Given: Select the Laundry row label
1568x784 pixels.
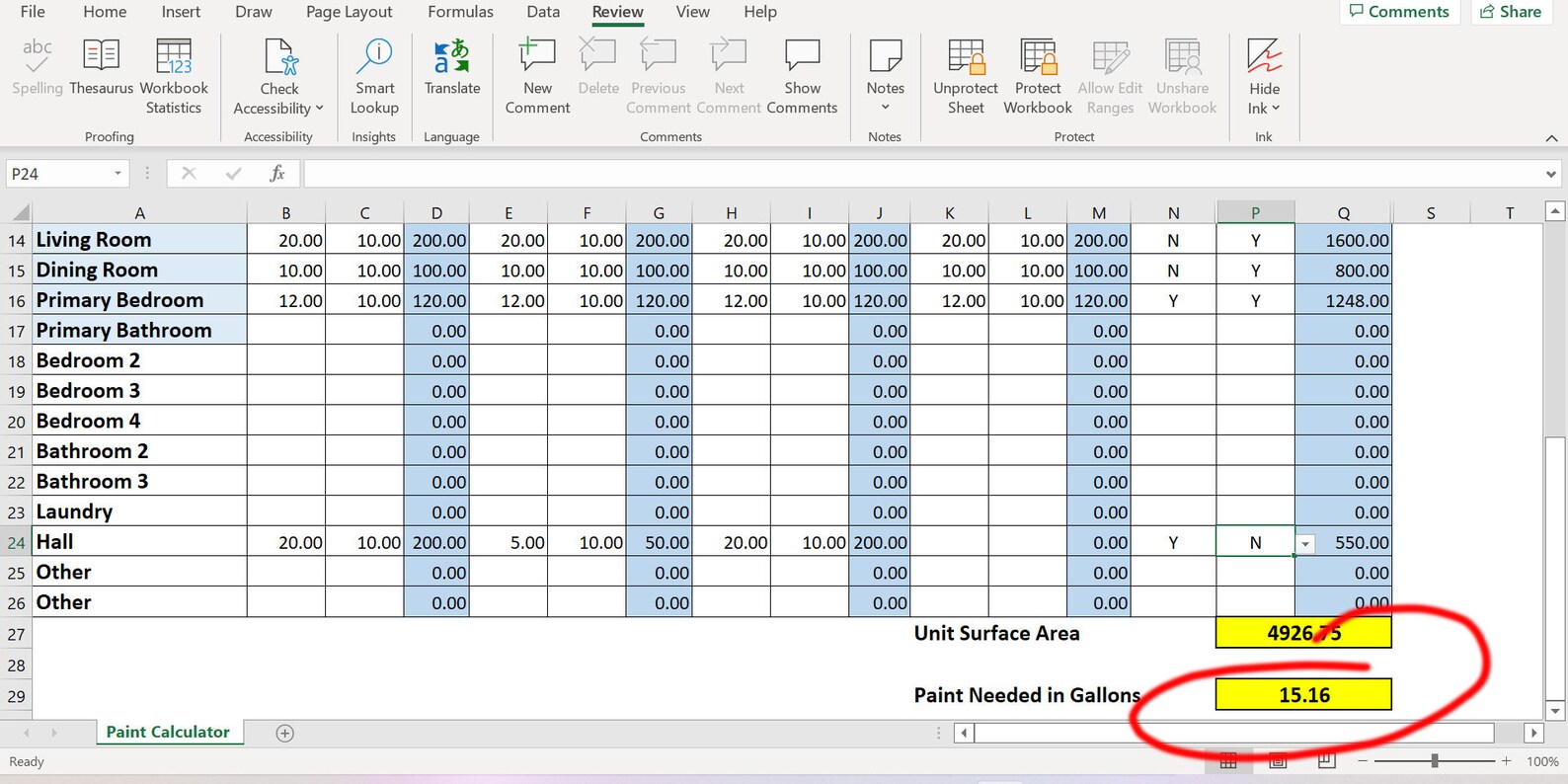Looking at the screenshot, I should (140, 511).
